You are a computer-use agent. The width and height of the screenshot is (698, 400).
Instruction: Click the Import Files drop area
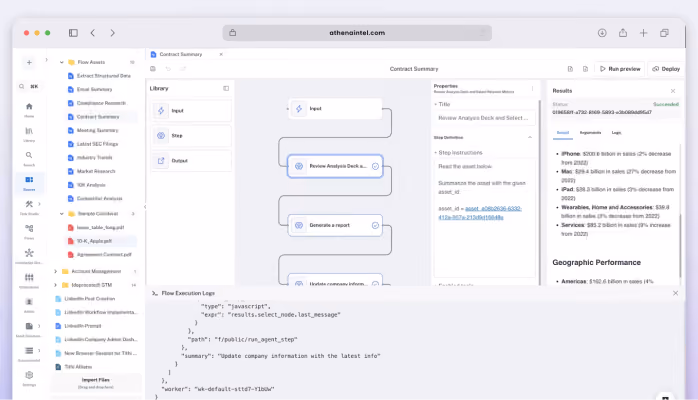tap(96, 383)
